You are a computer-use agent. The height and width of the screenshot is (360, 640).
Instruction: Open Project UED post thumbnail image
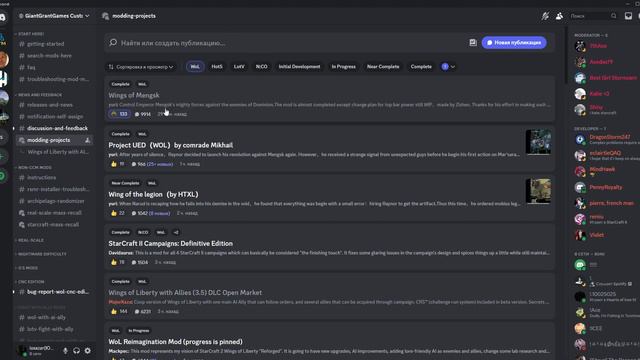point(538,142)
